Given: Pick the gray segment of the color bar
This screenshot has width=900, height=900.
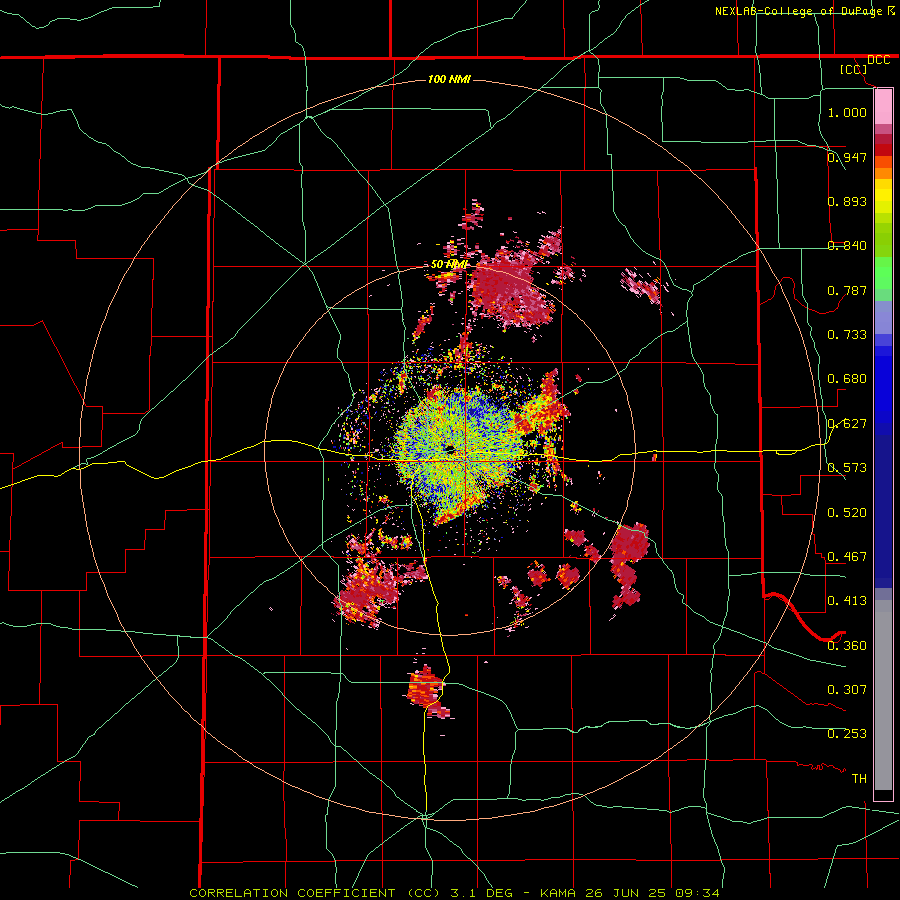Looking at the screenshot, I should [x=883, y=695].
